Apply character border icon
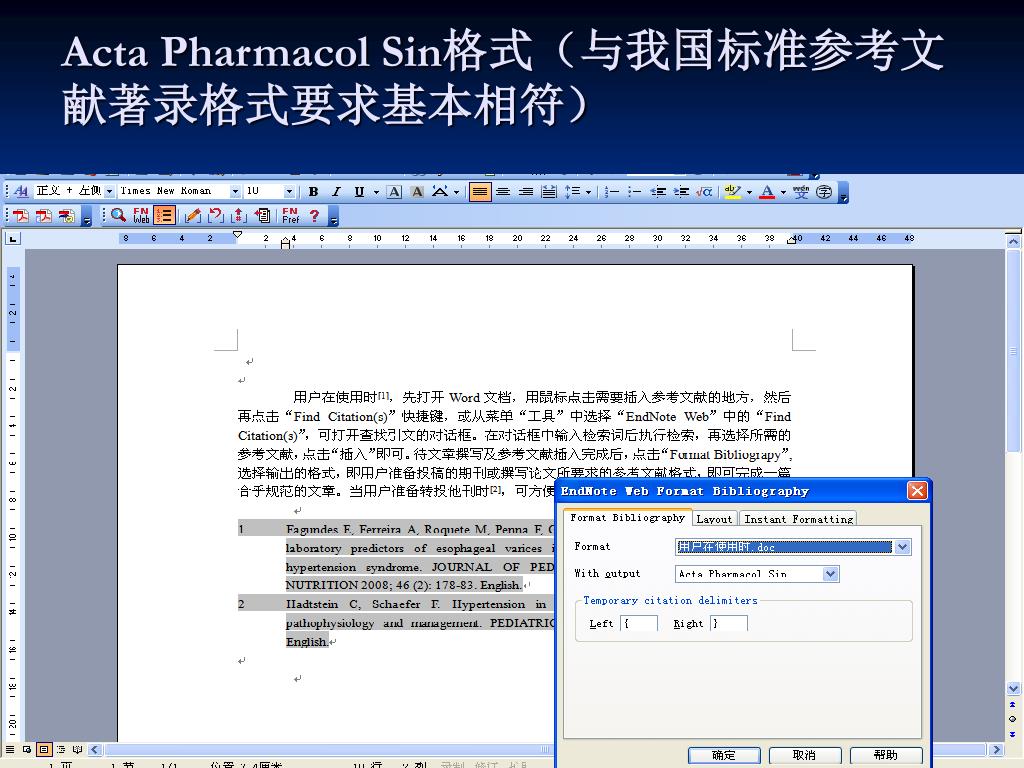The height and width of the screenshot is (768, 1024). pyautogui.click(x=394, y=191)
